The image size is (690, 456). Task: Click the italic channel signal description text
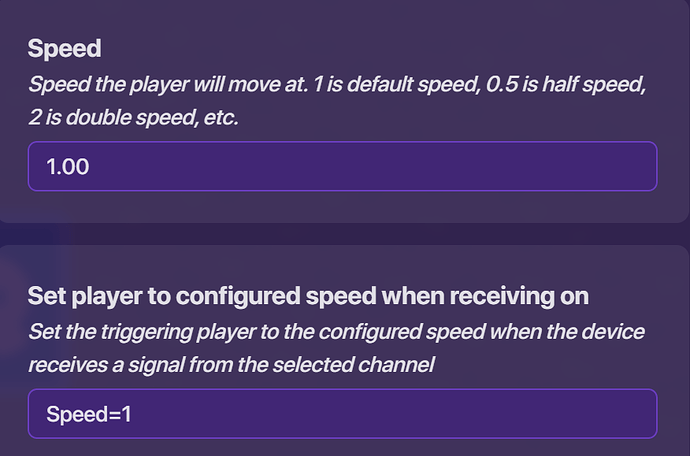tap(336, 348)
